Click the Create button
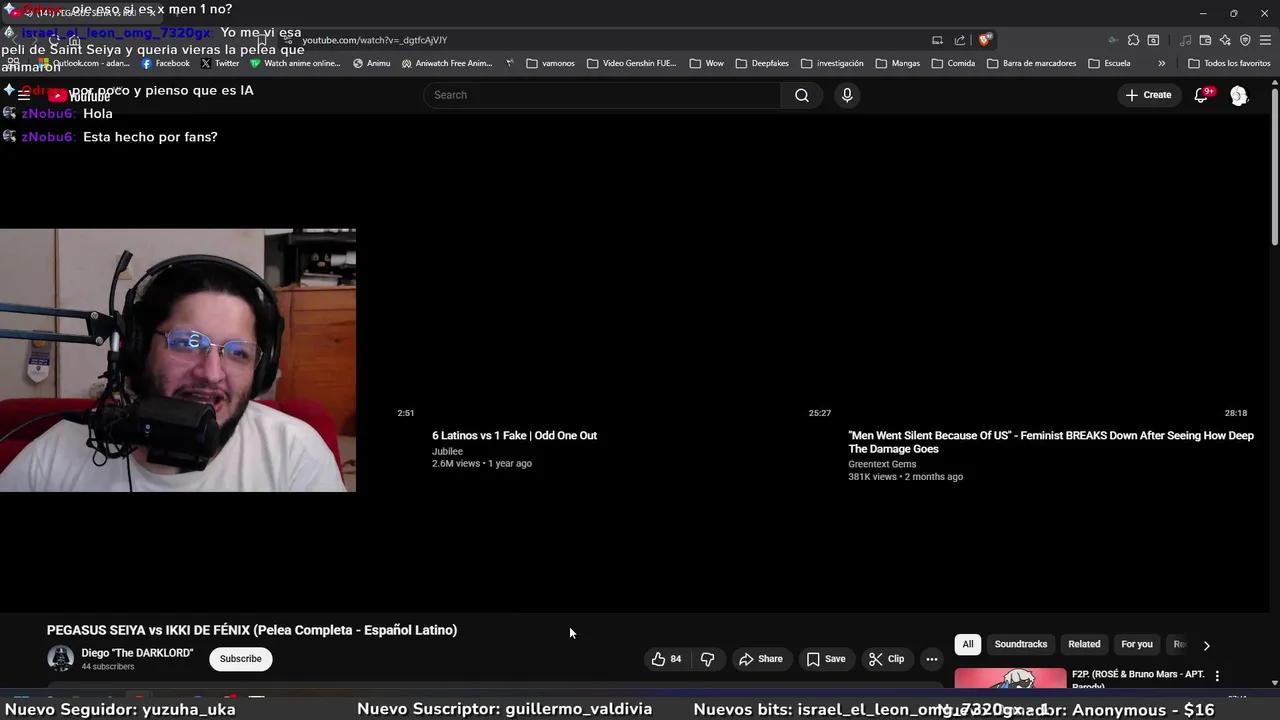The image size is (1280, 720). 1148,94
